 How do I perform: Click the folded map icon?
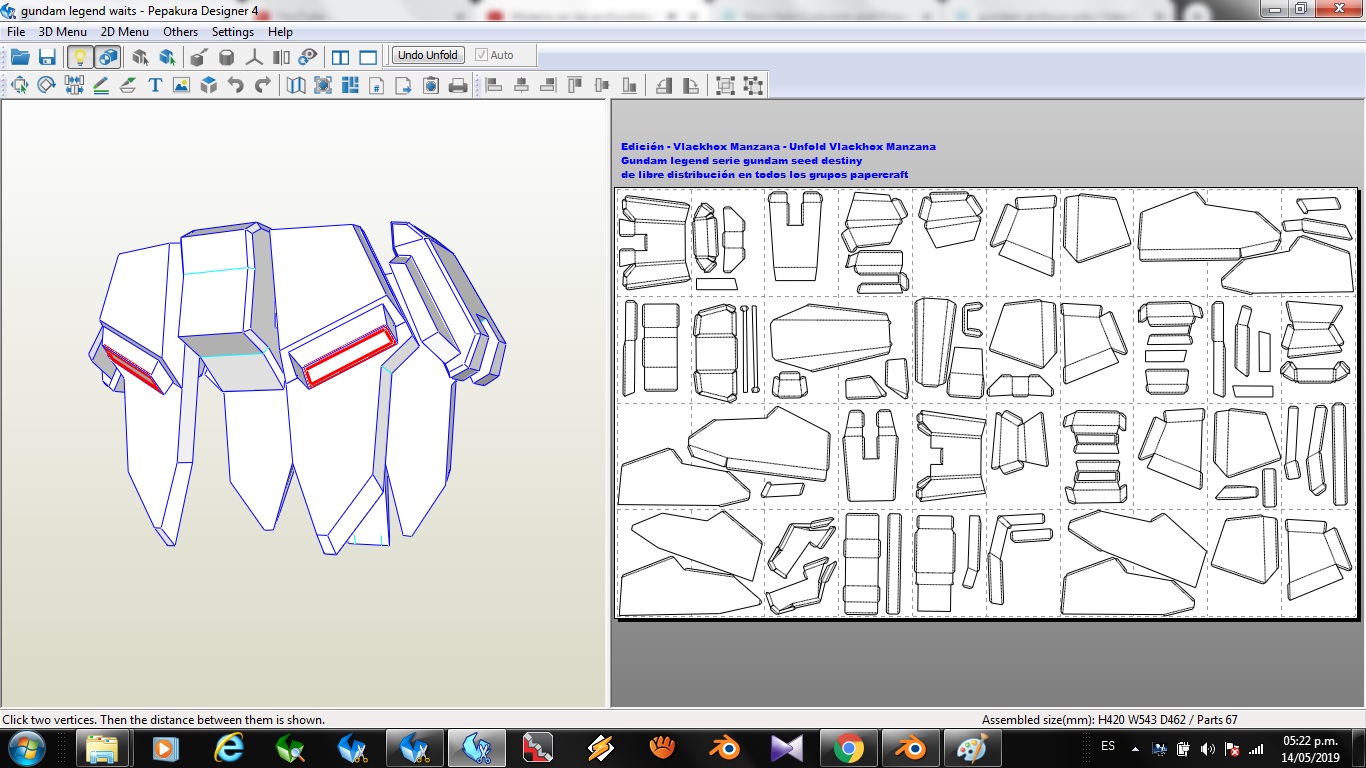point(296,85)
